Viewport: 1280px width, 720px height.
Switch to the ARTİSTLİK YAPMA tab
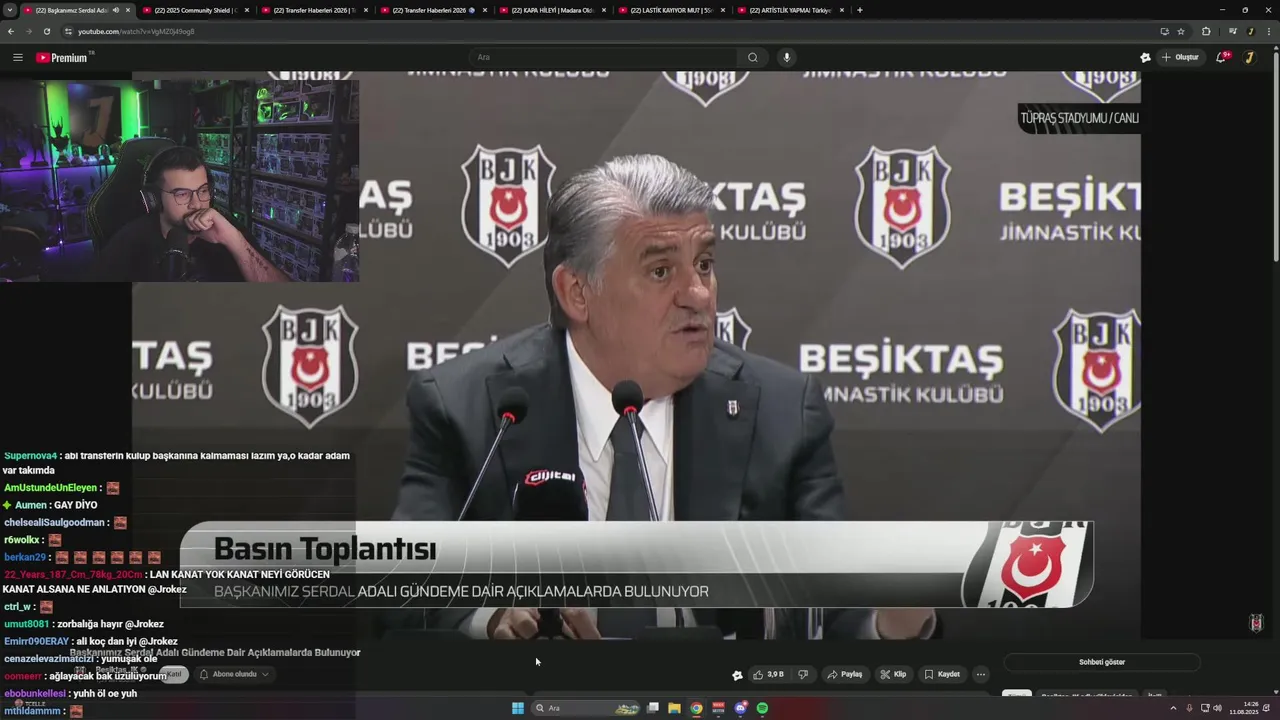[790, 10]
